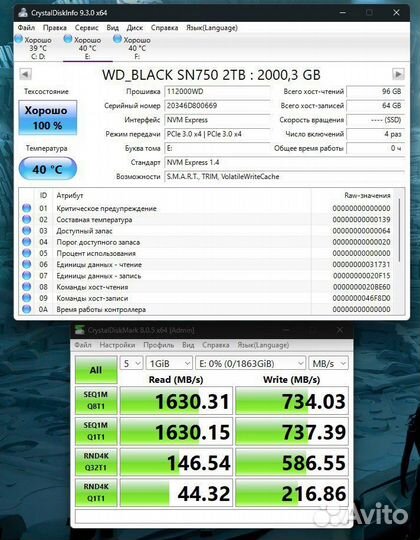Open the Язык(Language) menu in CrystalDiskMark

coord(263,345)
